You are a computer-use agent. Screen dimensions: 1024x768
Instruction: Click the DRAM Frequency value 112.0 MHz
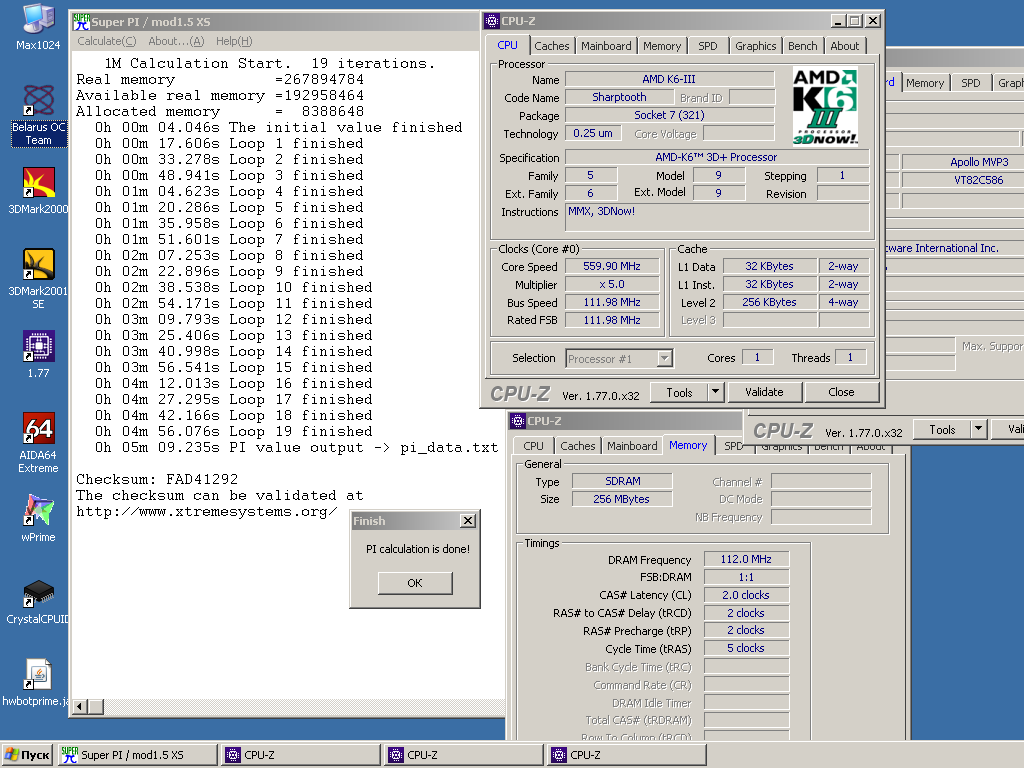click(746, 559)
